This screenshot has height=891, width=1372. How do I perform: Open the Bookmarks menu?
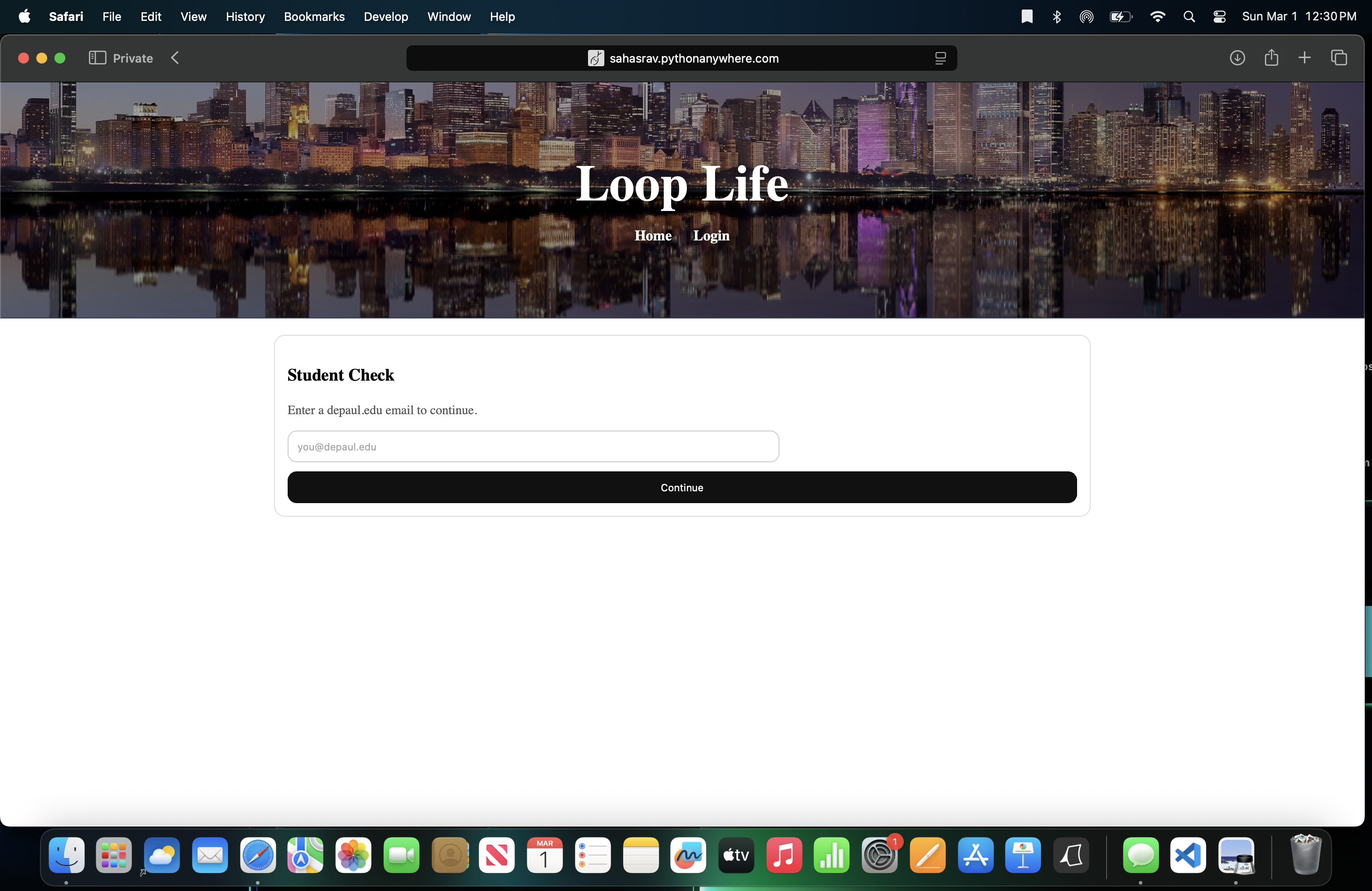pyautogui.click(x=314, y=17)
